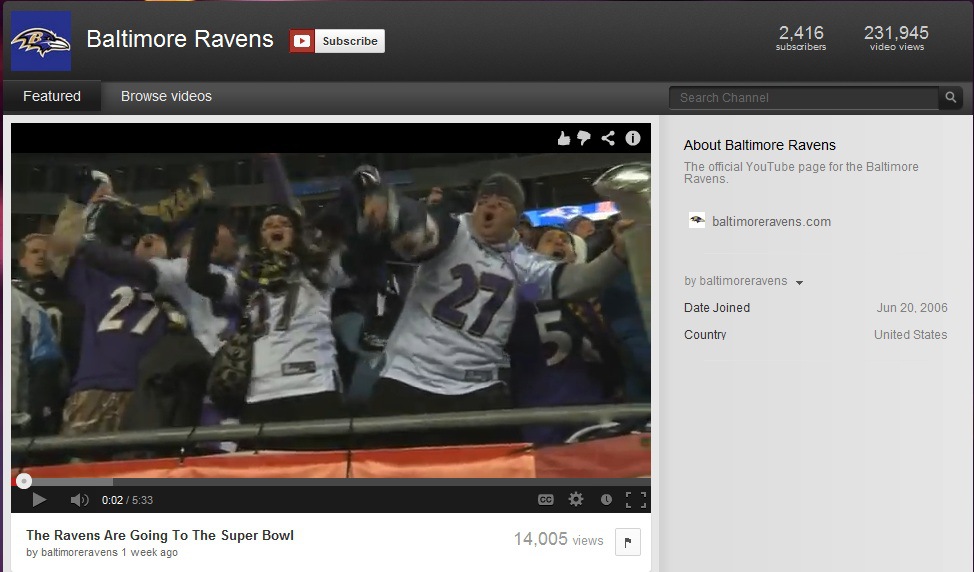The height and width of the screenshot is (572, 974).
Task: Click the 2,416 subscribers count
Action: click(801, 37)
